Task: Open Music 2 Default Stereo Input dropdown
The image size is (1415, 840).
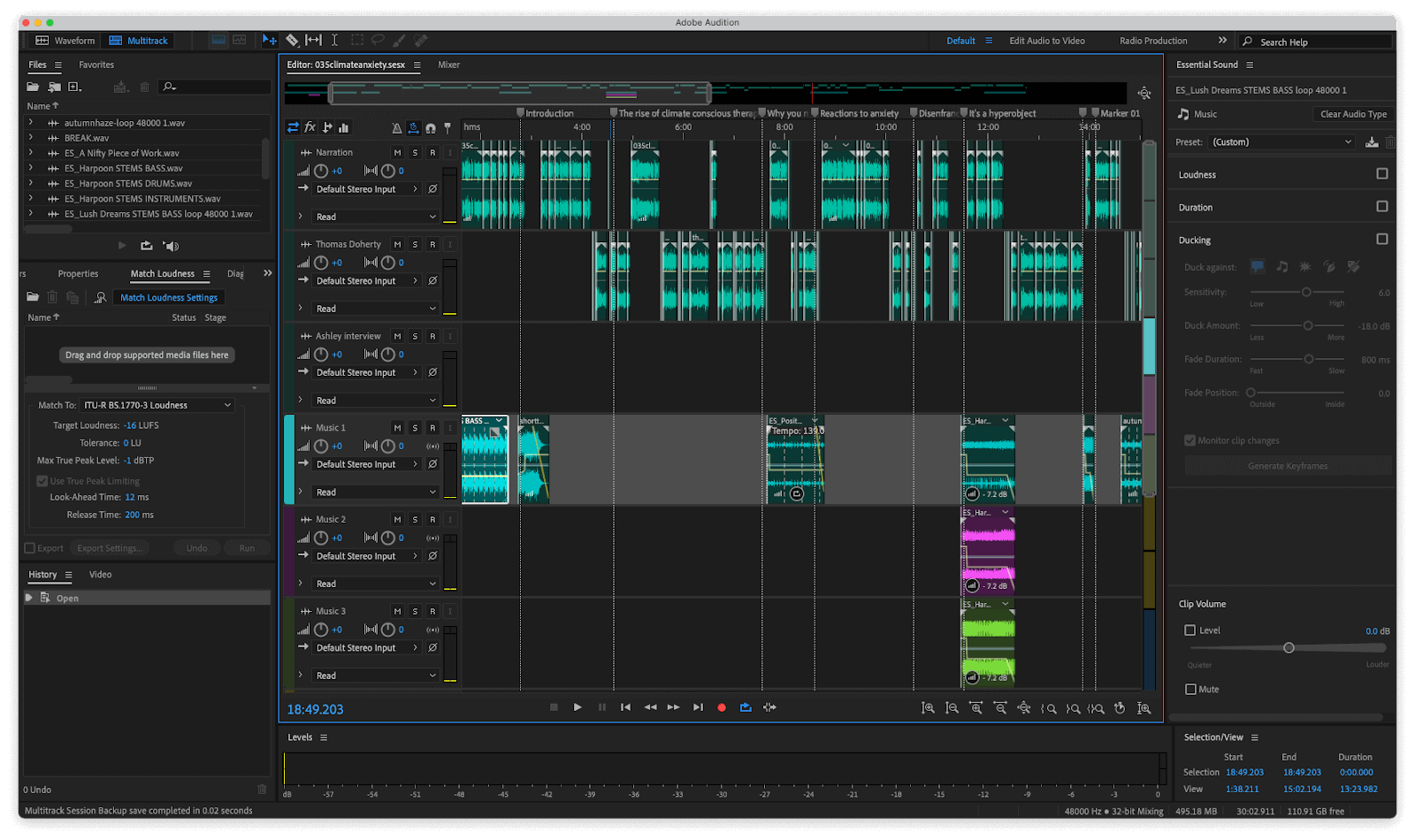Action: 368,556
